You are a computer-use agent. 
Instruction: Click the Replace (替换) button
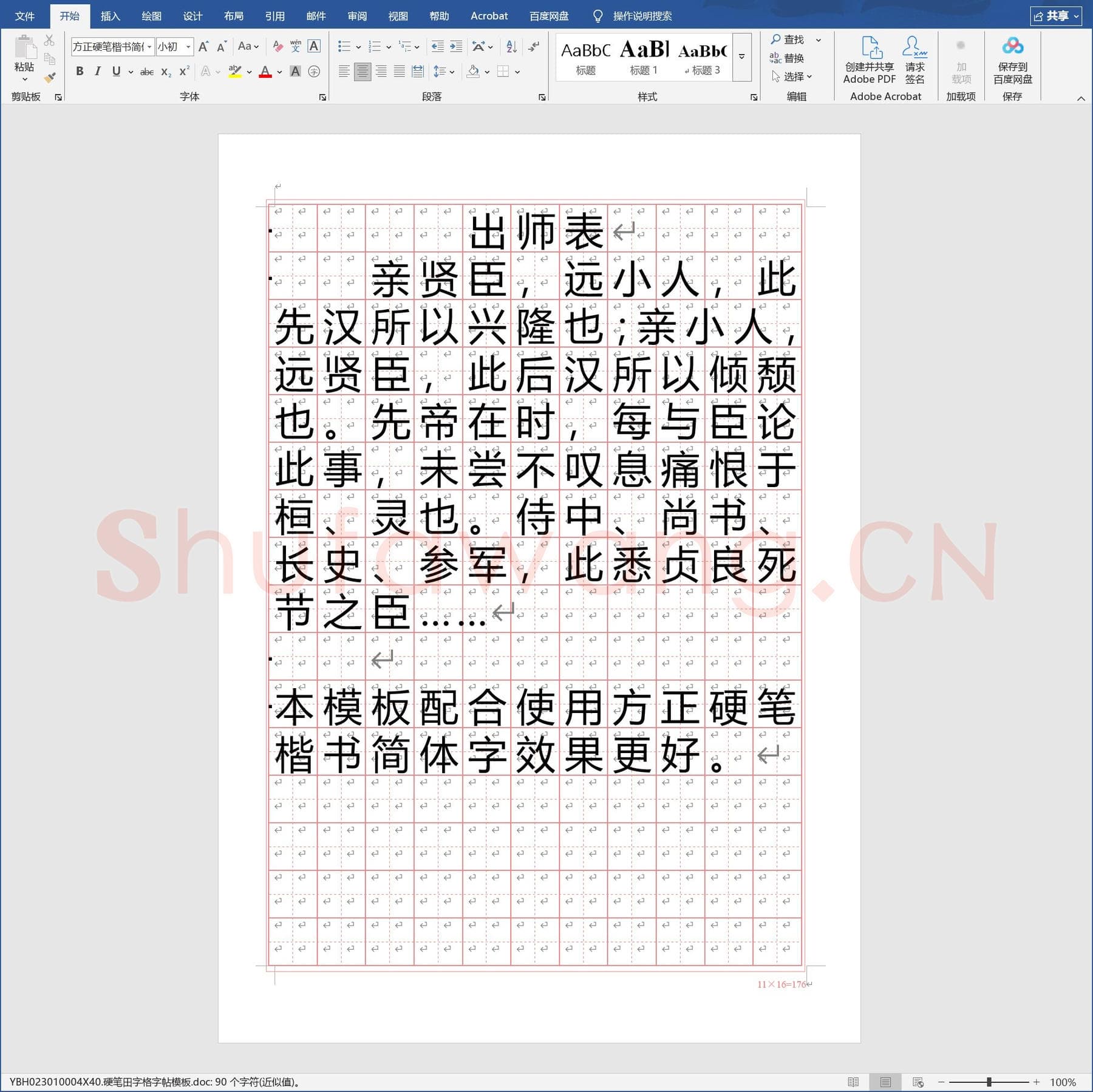[787, 58]
